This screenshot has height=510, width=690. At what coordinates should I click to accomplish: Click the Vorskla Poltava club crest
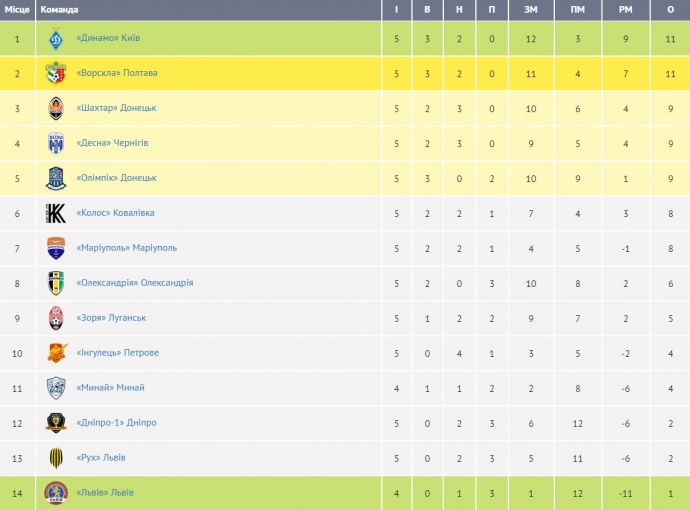tap(56, 73)
